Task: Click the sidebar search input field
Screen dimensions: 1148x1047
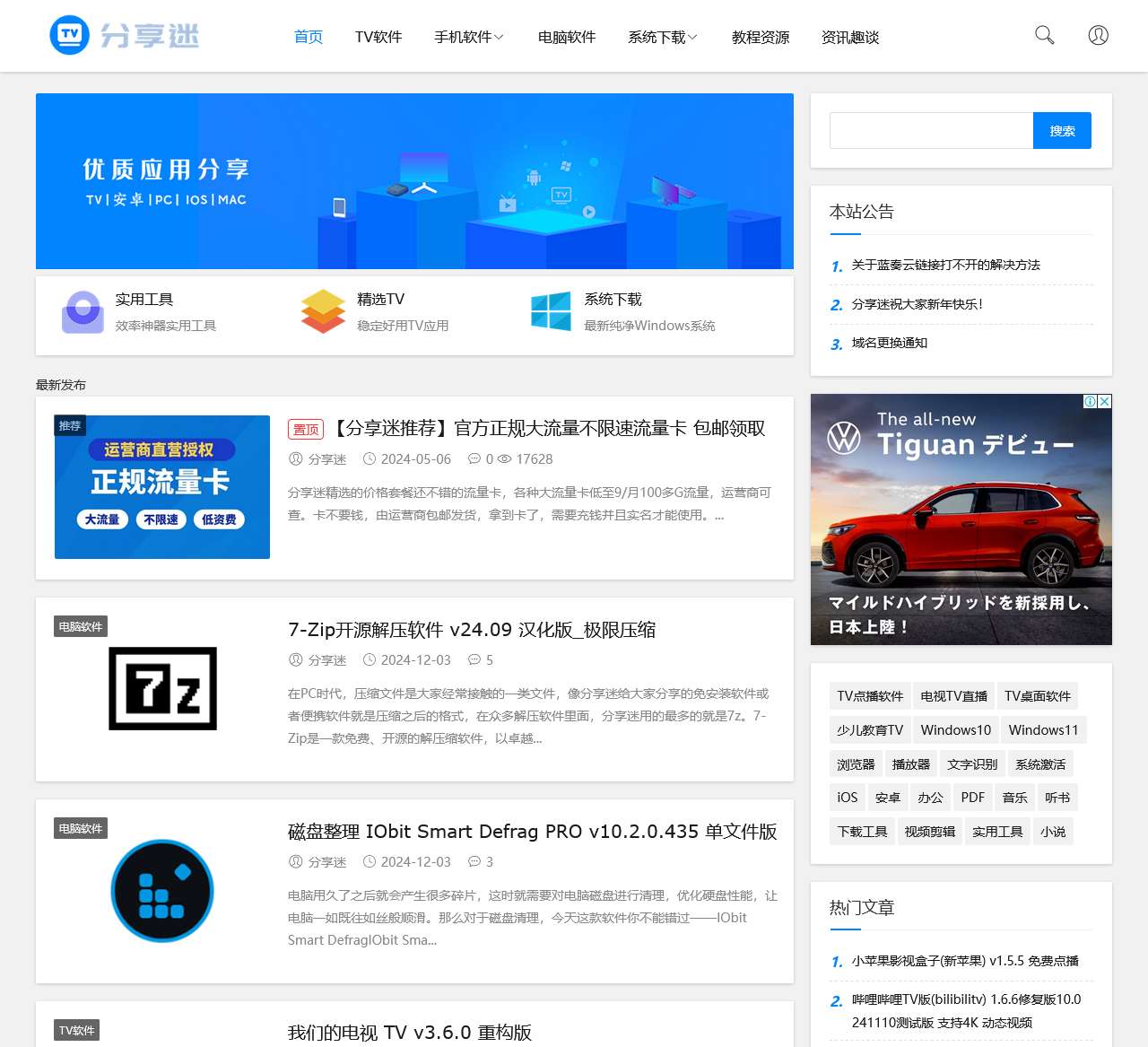Action: pyautogui.click(x=931, y=130)
